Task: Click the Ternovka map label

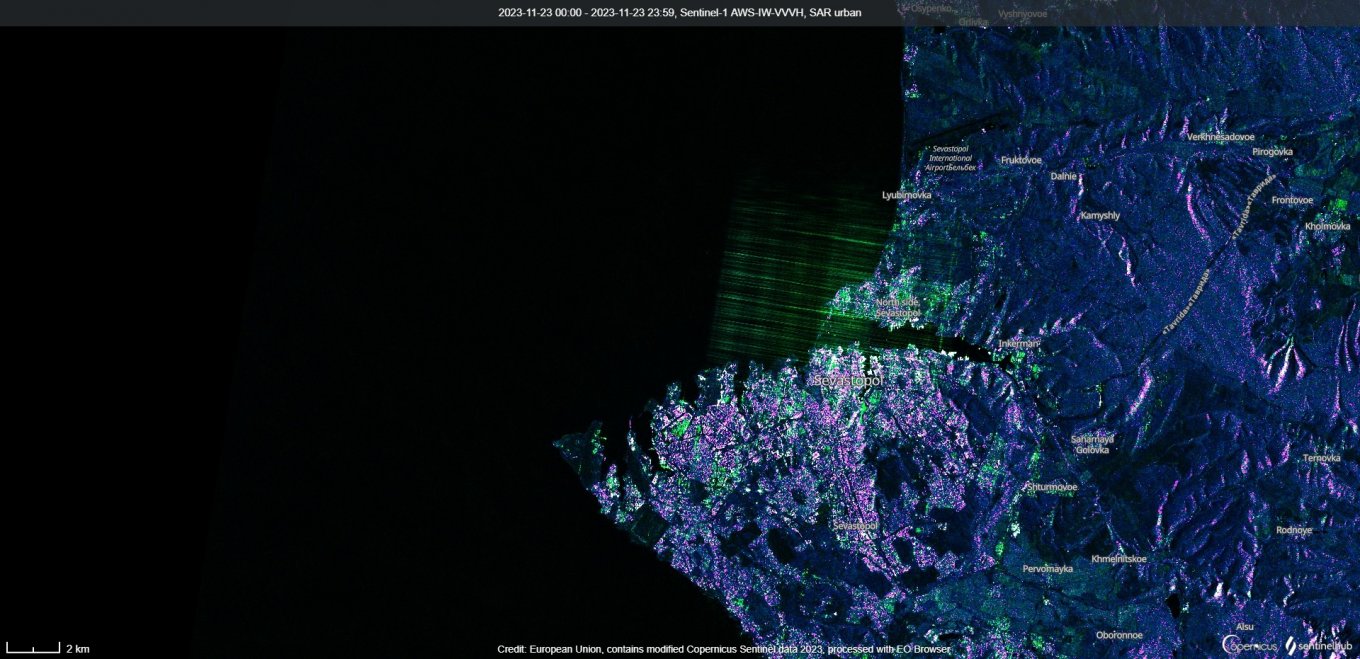Action: (1321, 458)
